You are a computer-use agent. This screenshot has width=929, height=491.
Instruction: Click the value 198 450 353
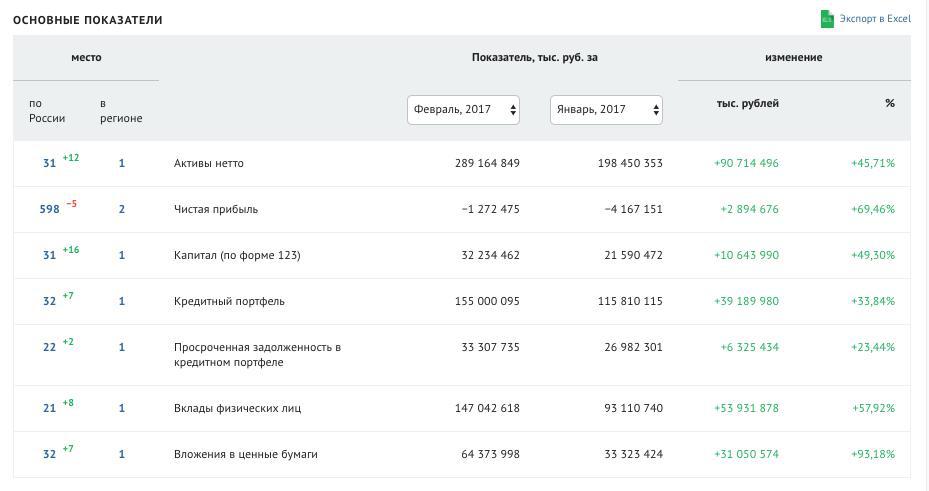click(x=630, y=163)
